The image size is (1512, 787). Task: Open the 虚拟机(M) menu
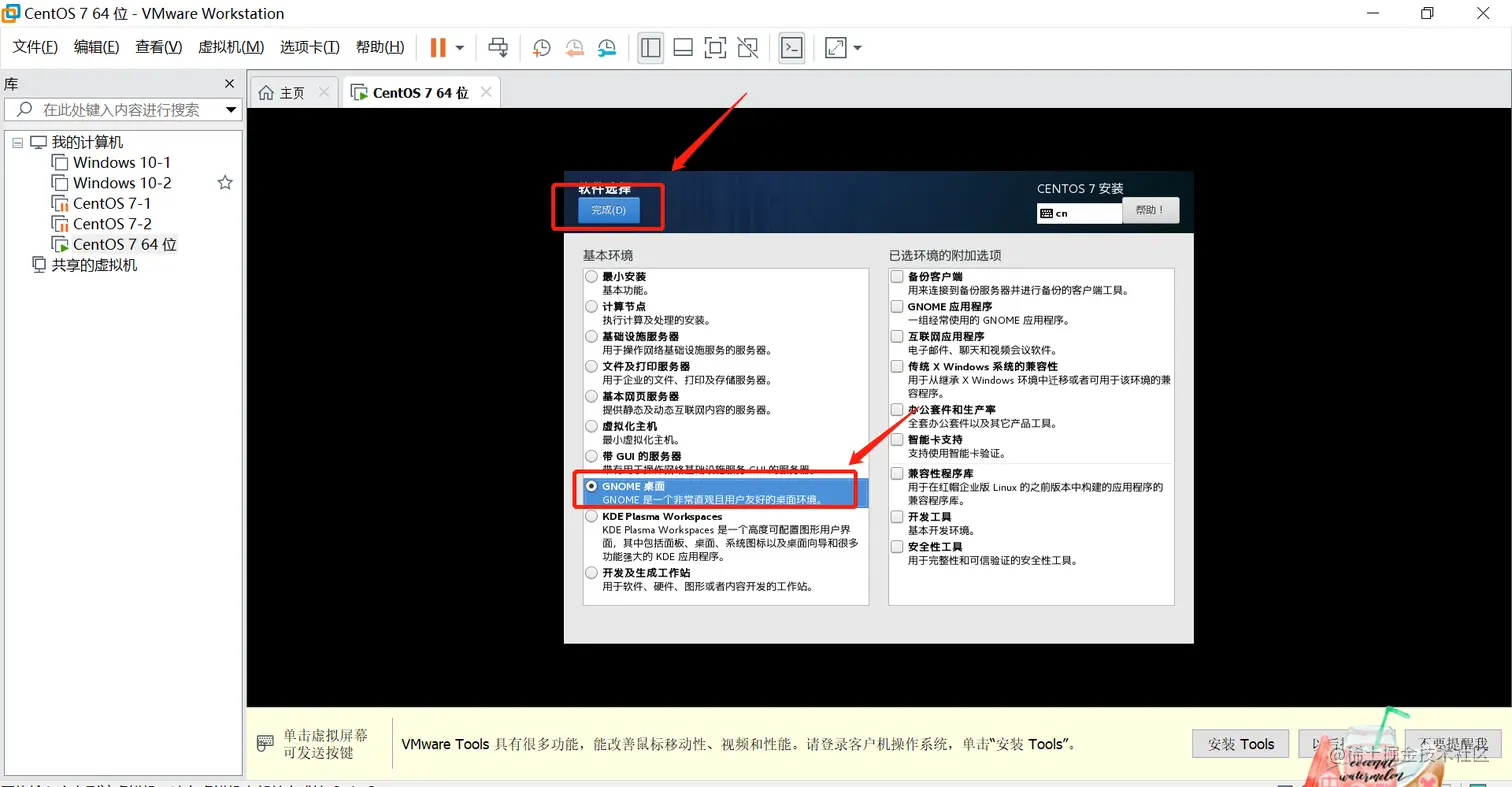click(231, 47)
